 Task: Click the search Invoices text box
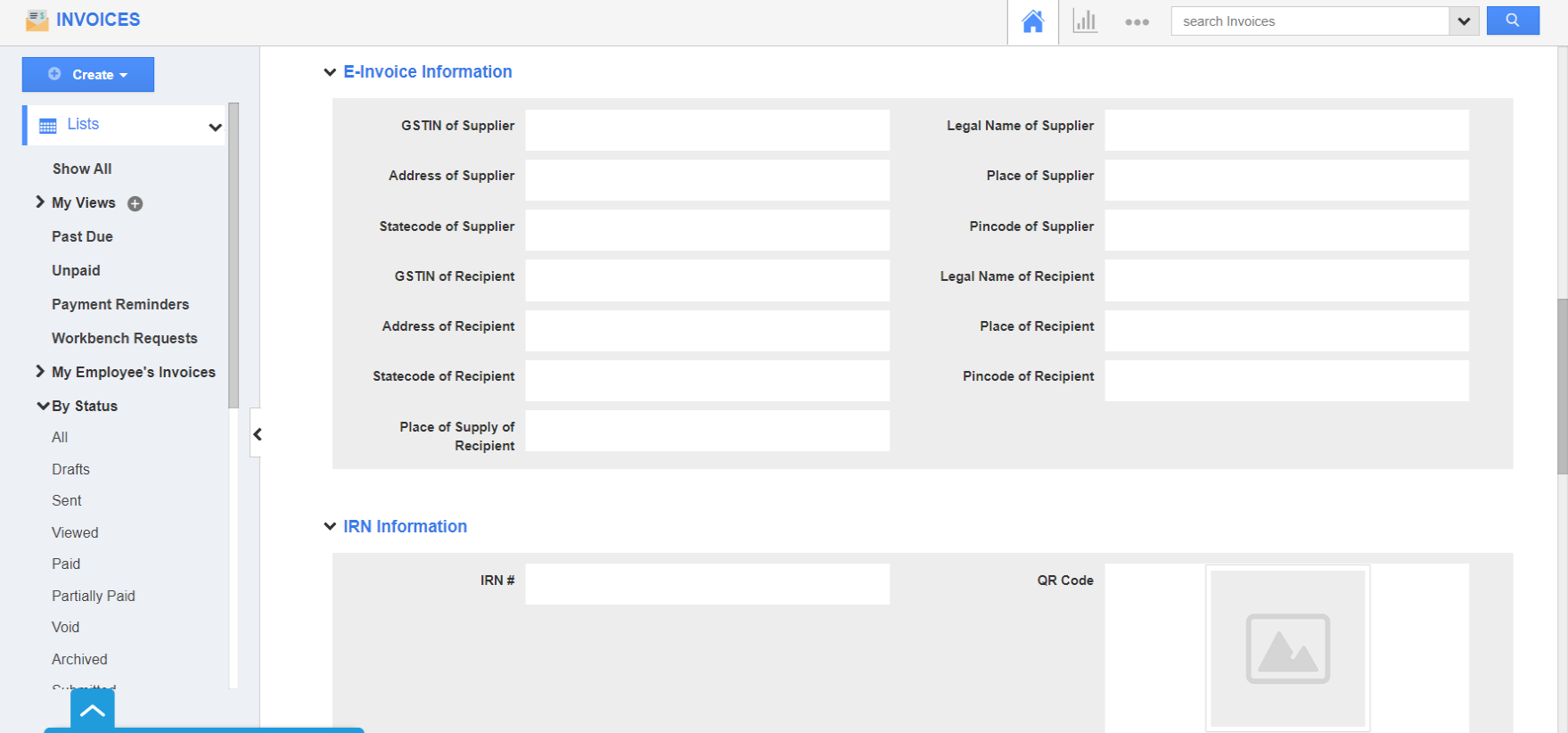(1309, 21)
